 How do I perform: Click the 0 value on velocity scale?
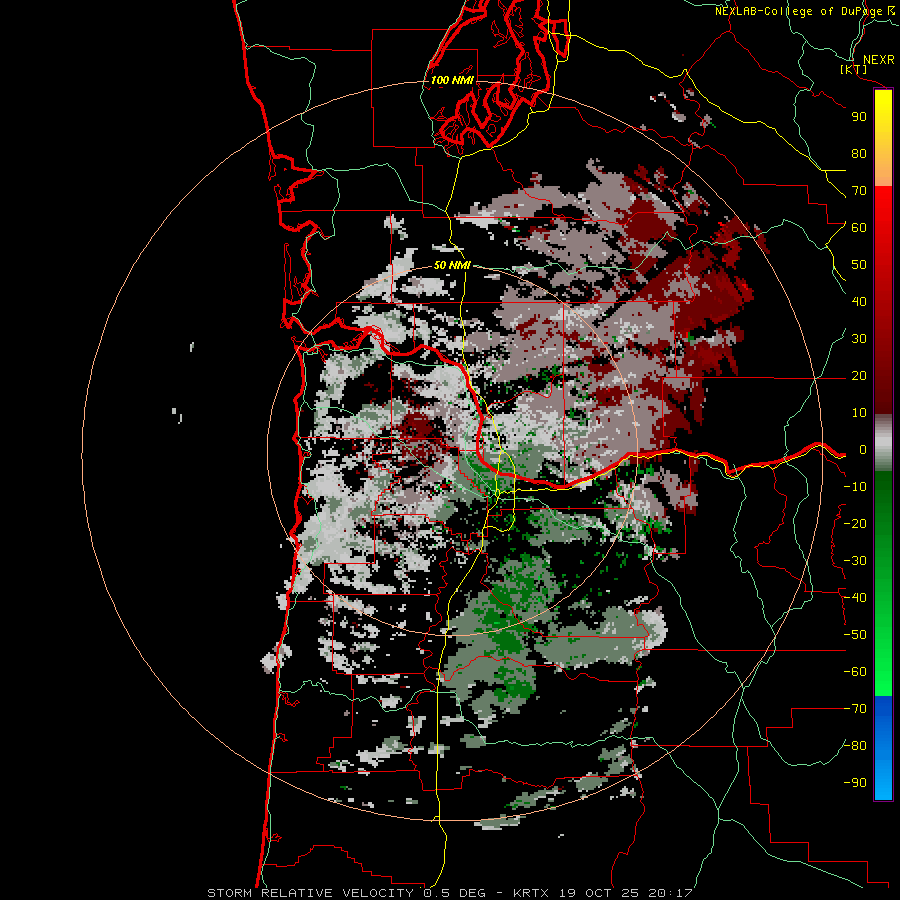862,450
